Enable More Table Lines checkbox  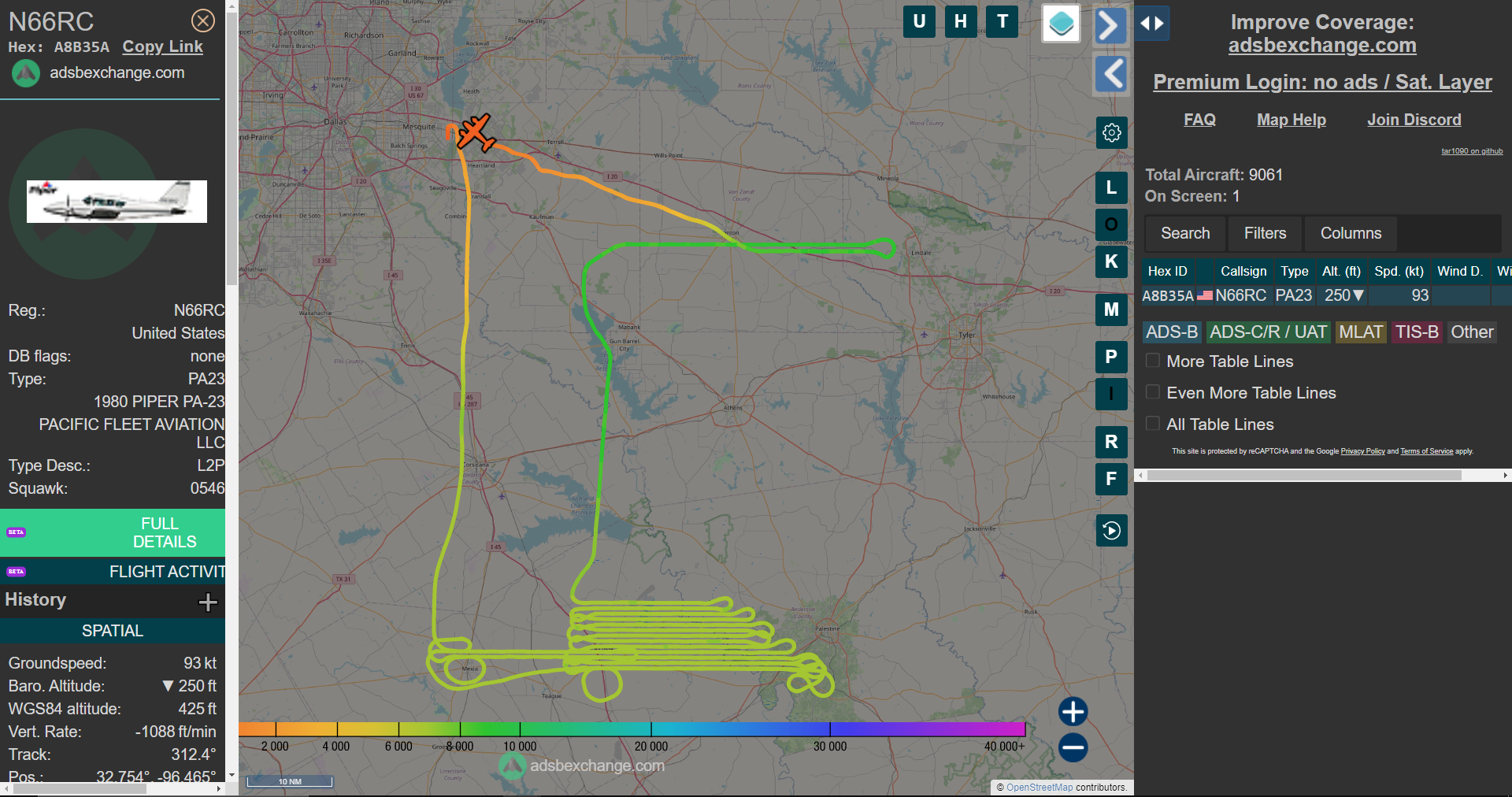[x=1153, y=361]
